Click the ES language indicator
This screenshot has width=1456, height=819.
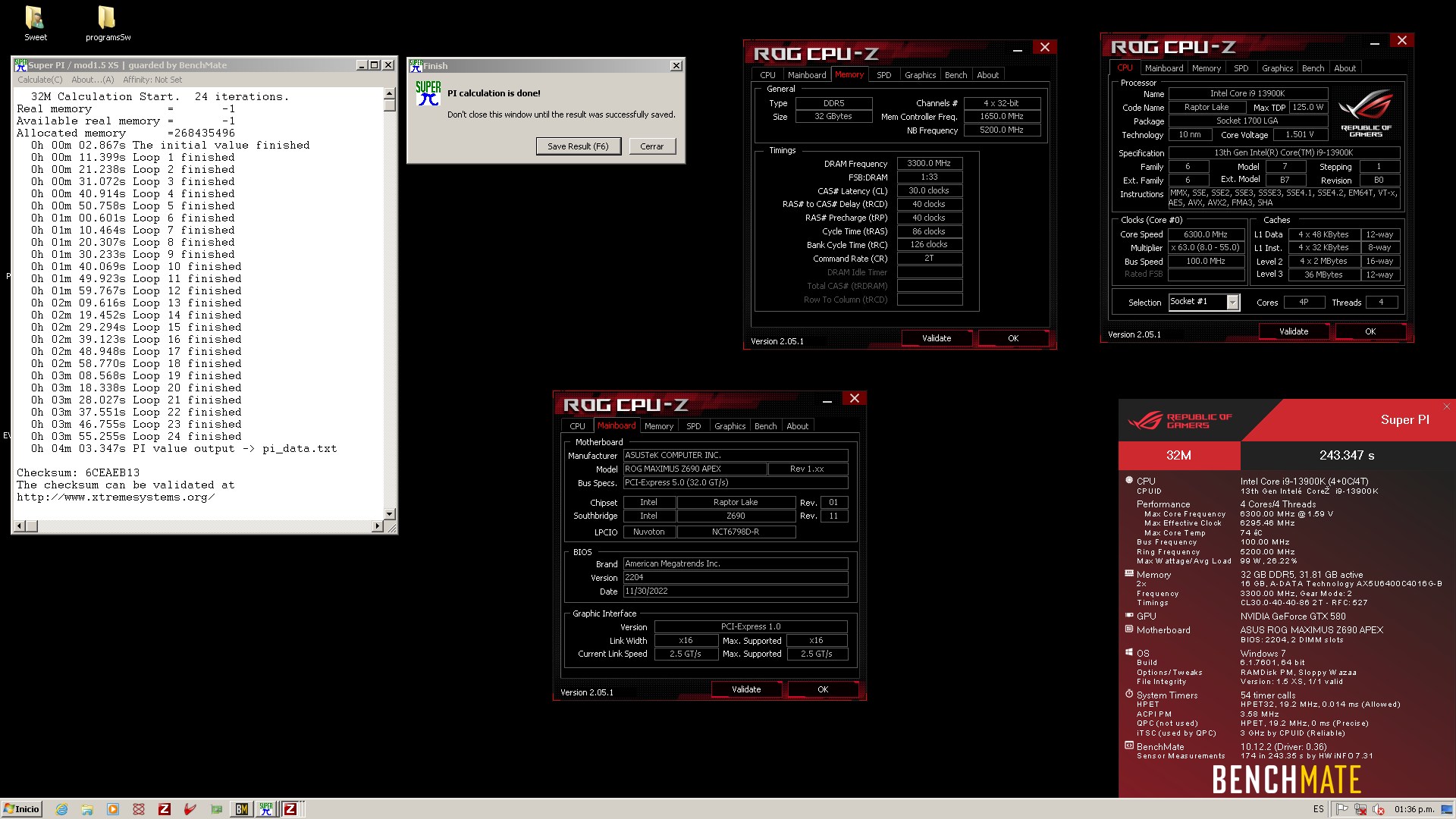[x=1319, y=809]
